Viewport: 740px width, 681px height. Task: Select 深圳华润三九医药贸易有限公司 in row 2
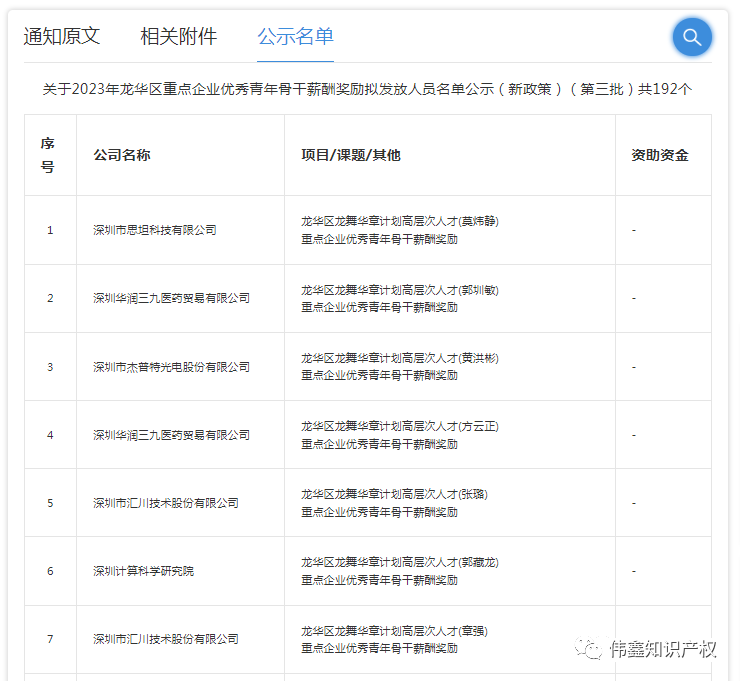pyautogui.click(x=171, y=298)
